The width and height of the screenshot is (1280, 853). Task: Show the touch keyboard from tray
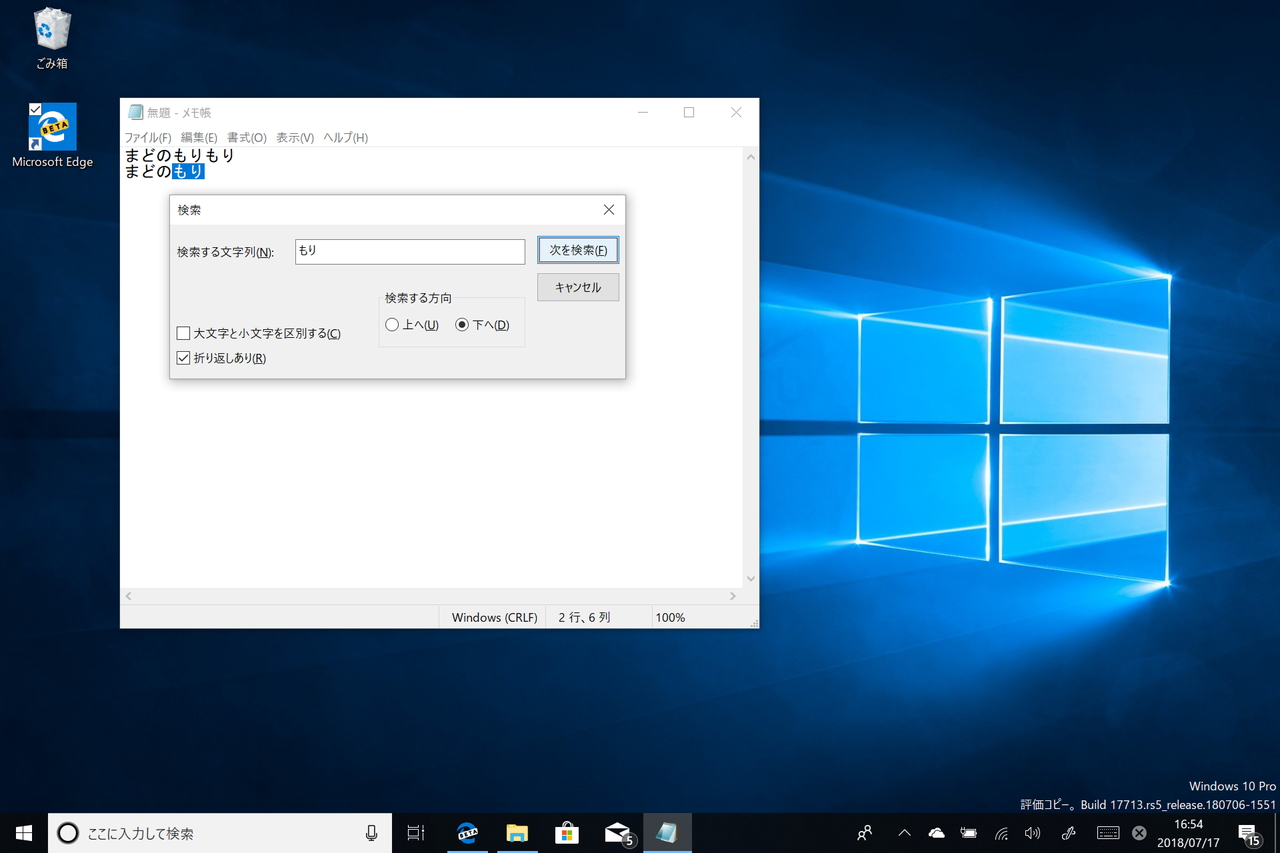(1108, 833)
